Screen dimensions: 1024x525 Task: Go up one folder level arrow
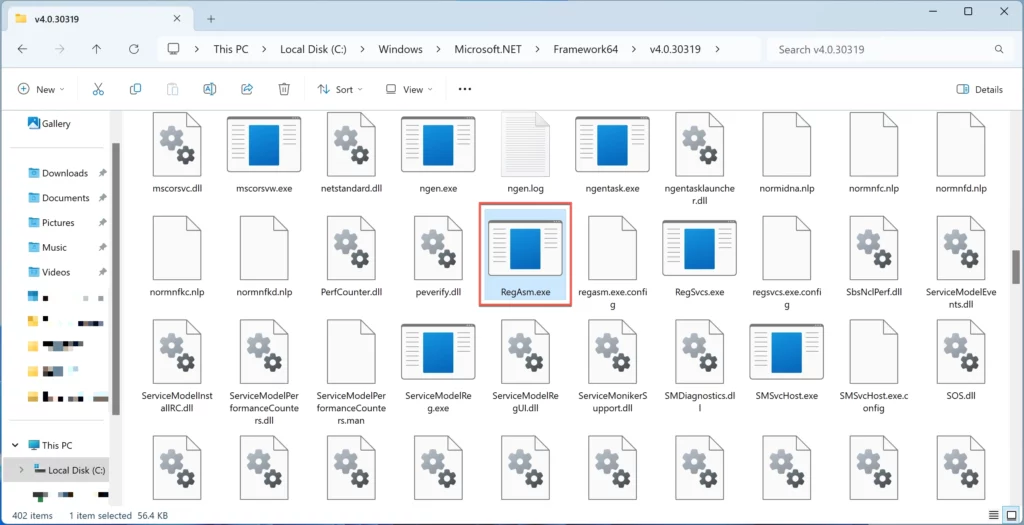pos(96,49)
